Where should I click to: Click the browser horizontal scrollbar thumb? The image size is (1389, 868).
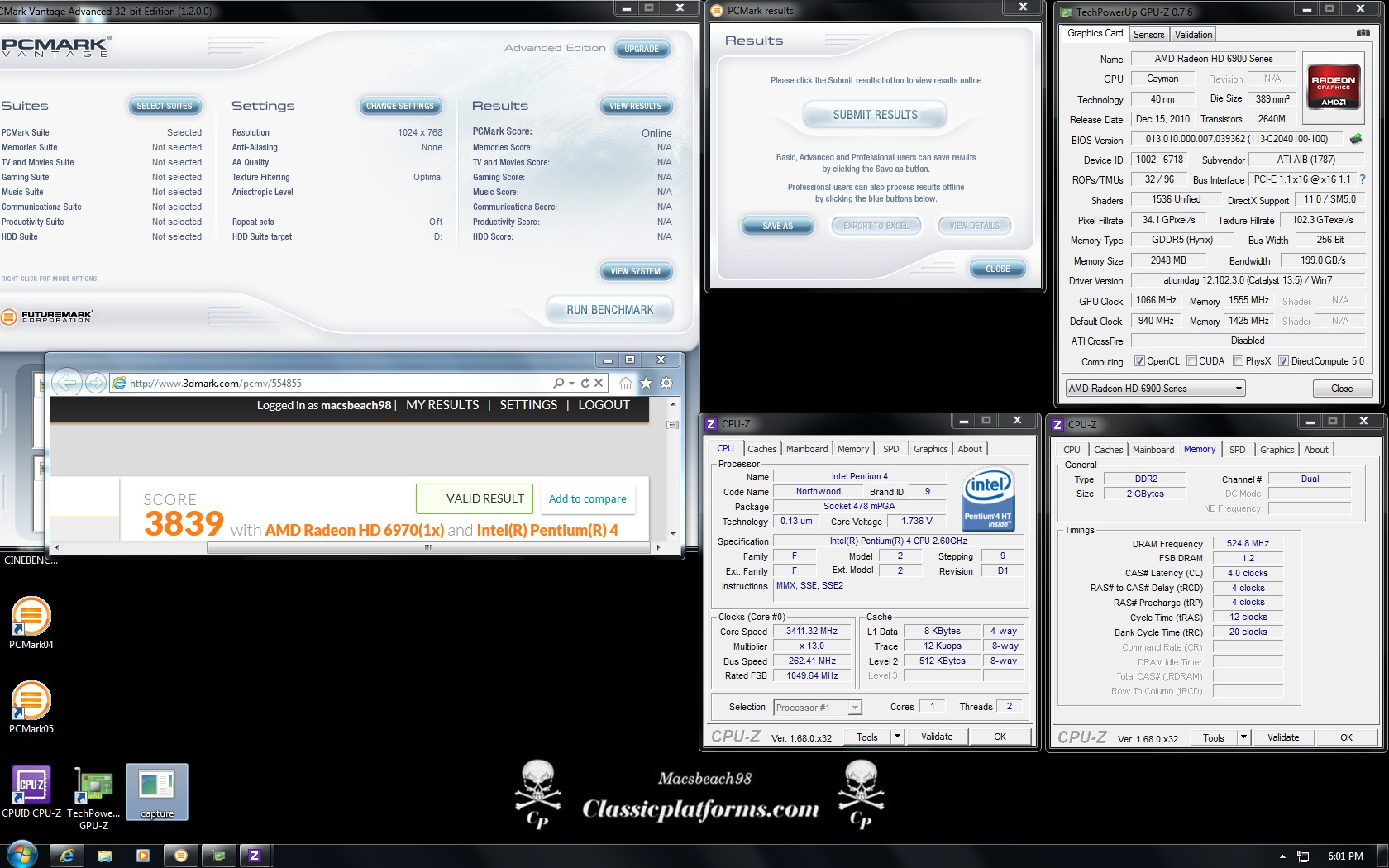click(428, 547)
